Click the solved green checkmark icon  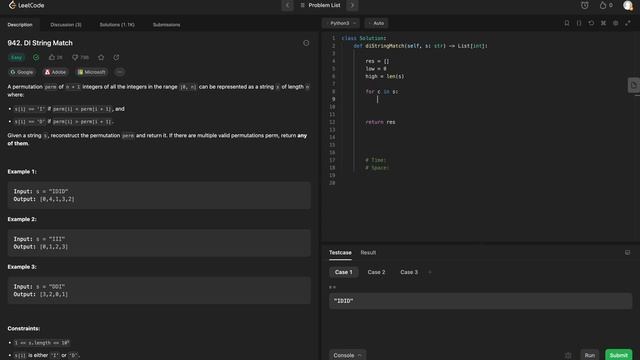click(x=36, y=58)
